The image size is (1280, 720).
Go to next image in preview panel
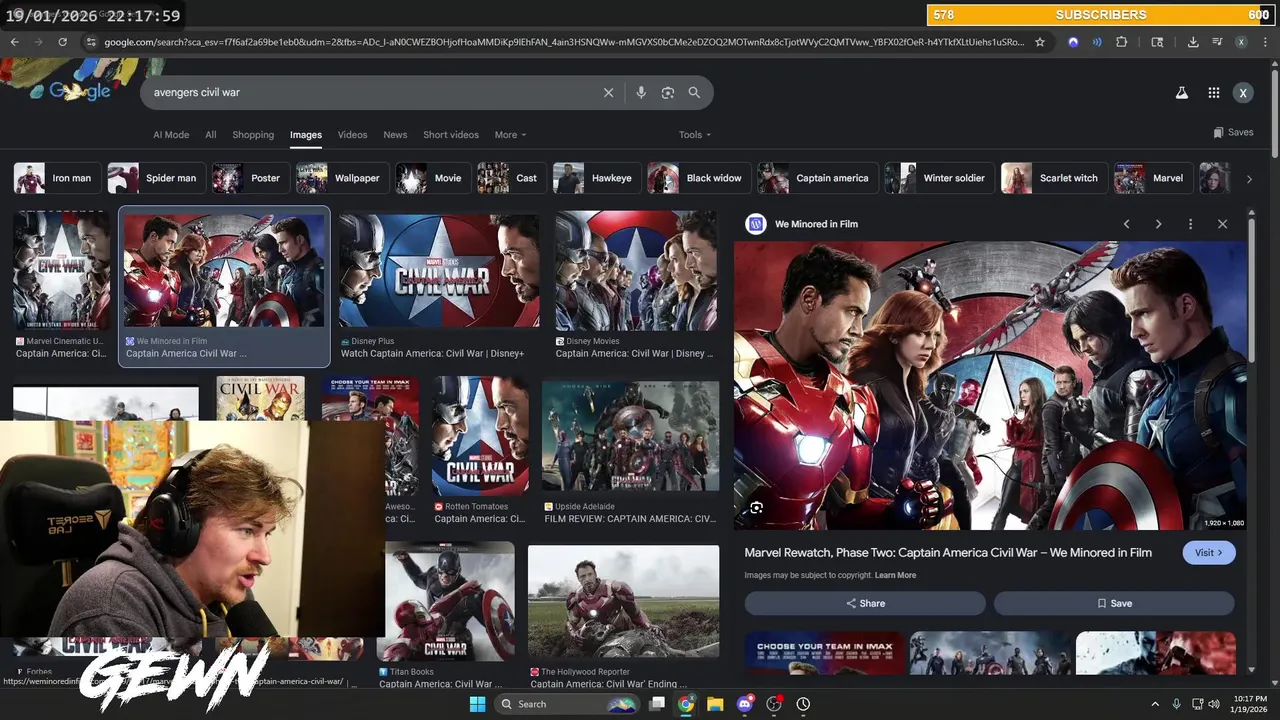click(x=1158, y=224)
